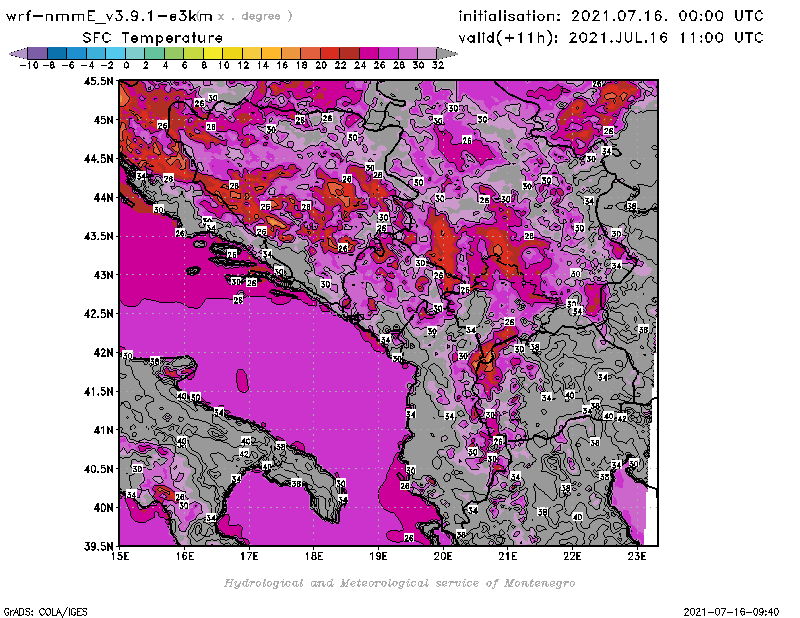Click the '23E' longitude axis label
This screenshot has width=800, height=618.
pos(637,556)
